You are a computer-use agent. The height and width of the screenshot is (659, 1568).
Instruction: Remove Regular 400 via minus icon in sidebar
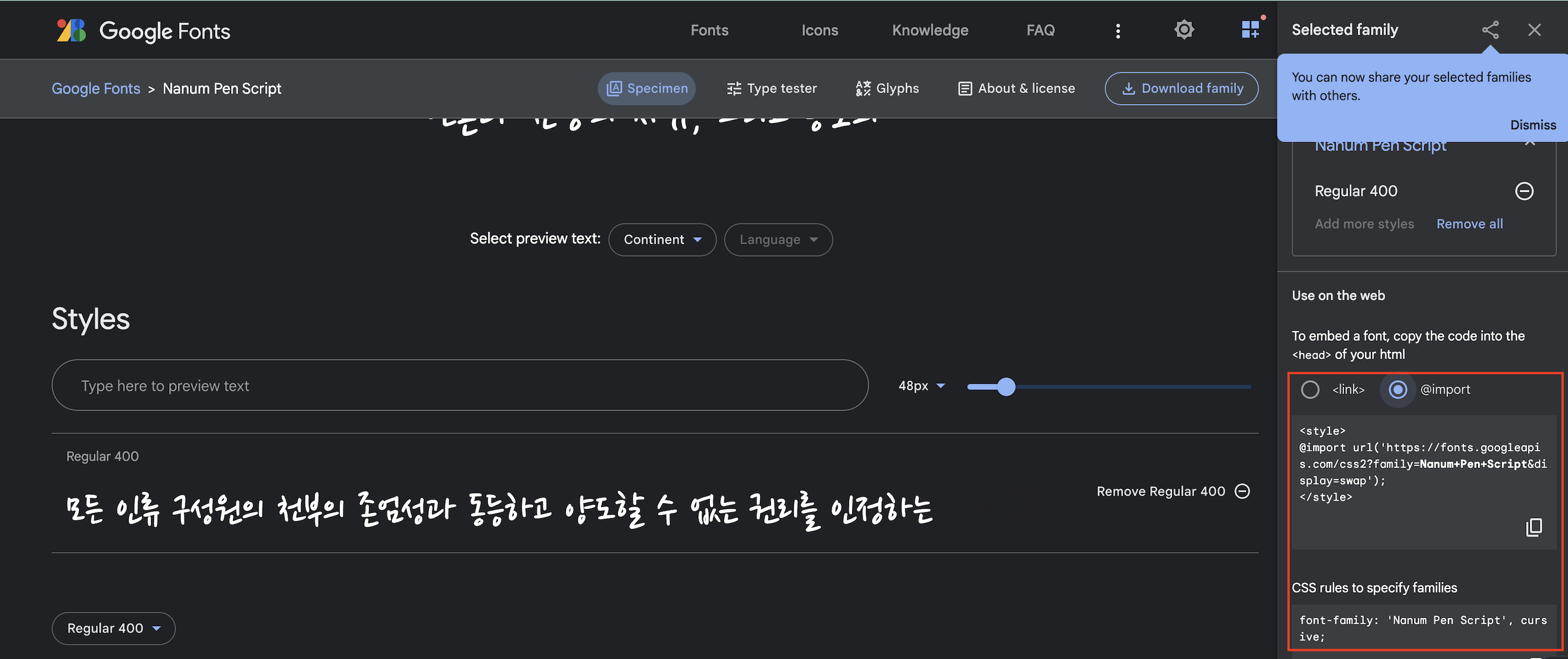tap(1524, 191)
